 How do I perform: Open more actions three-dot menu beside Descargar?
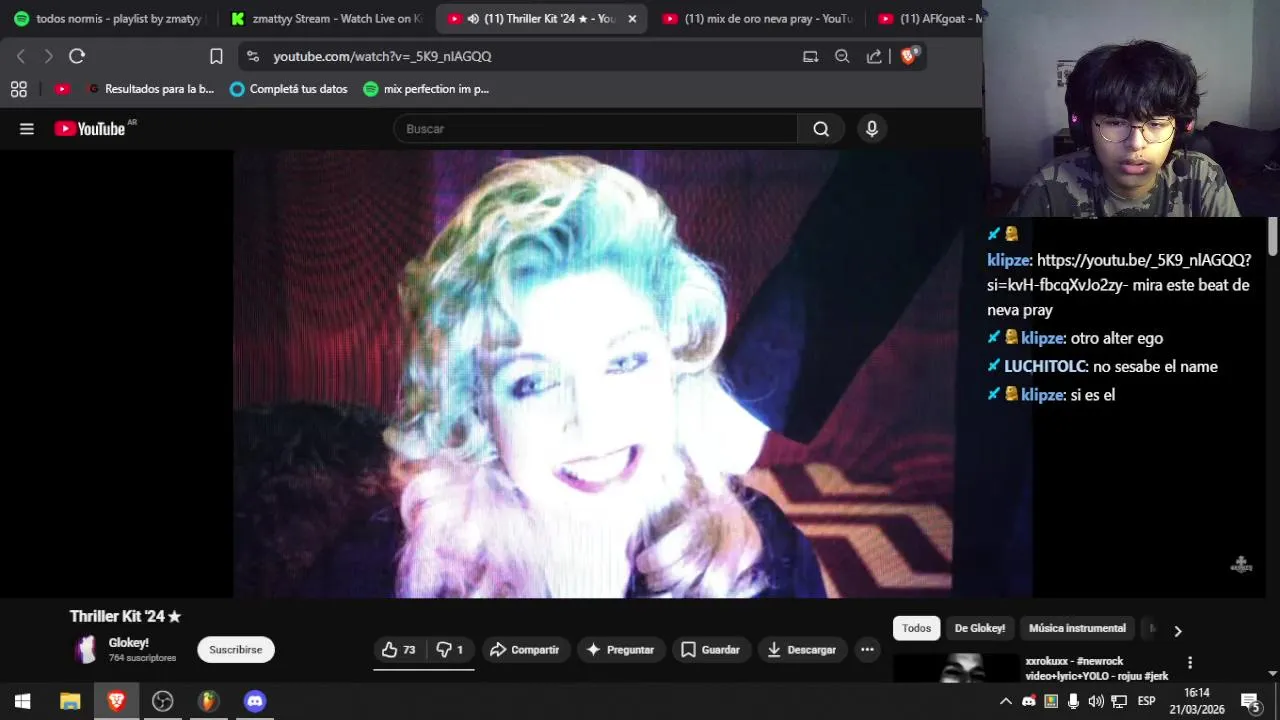(x=867, y=650)
